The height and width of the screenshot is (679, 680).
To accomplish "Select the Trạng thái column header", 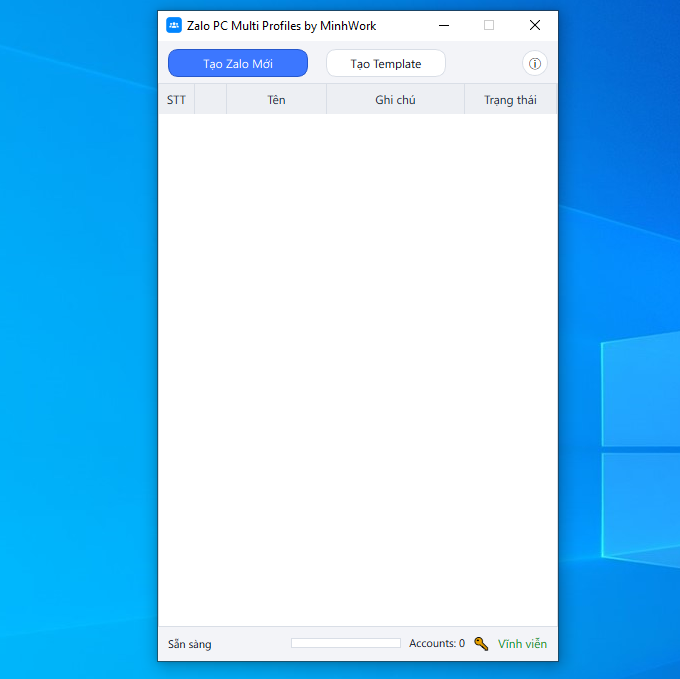I will click(x=510, y=100).
